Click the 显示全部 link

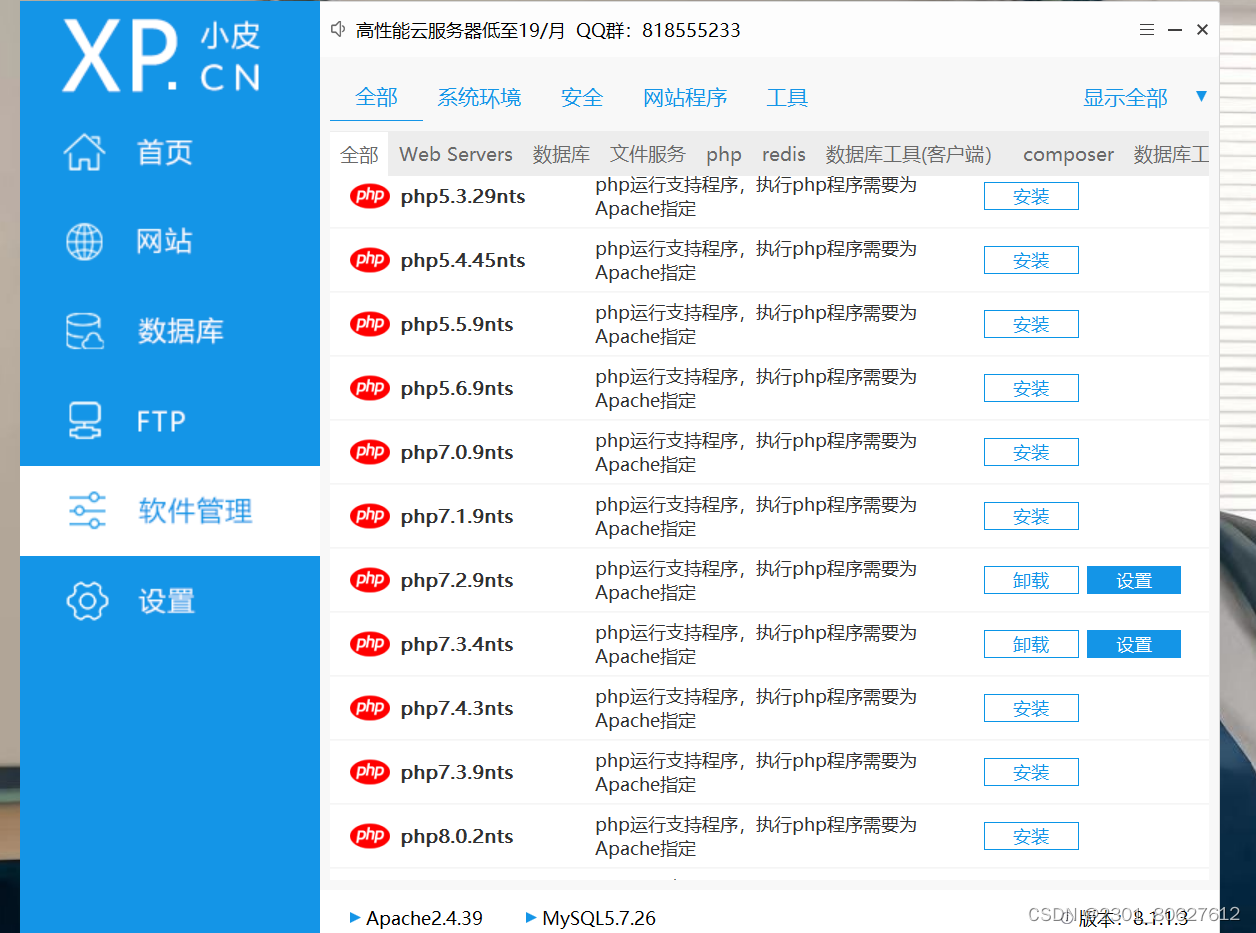pyautogui.click(x=1125, y=98)
